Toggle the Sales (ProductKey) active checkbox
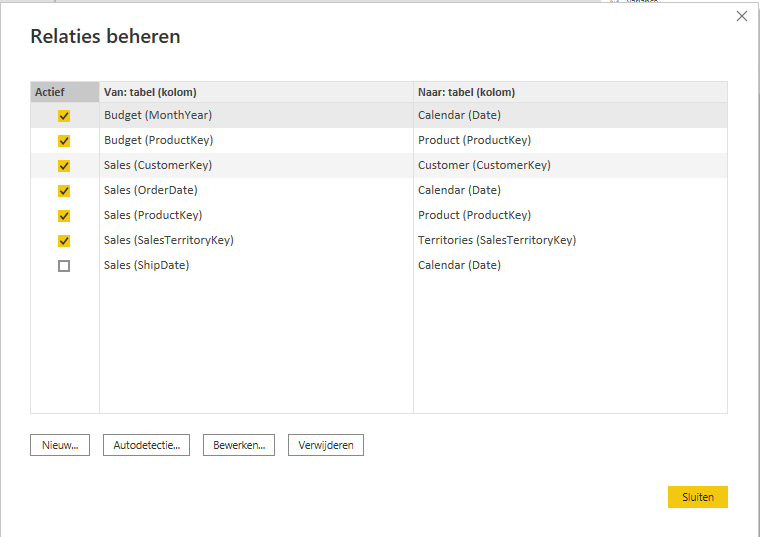This screenshot has width=760, height=537. point(64,216)
